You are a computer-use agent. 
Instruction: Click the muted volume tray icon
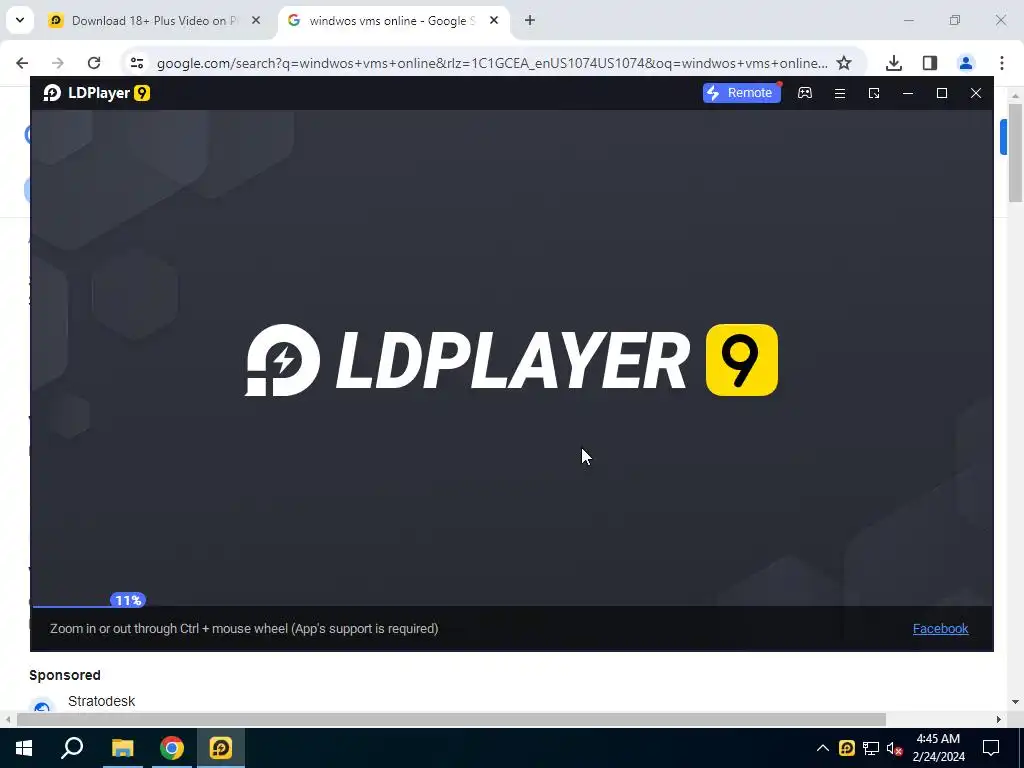pos(895,748)
